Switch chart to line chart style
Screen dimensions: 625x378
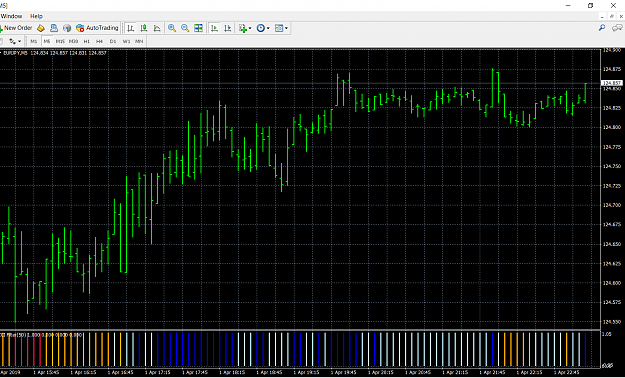[x=157, y=28]
